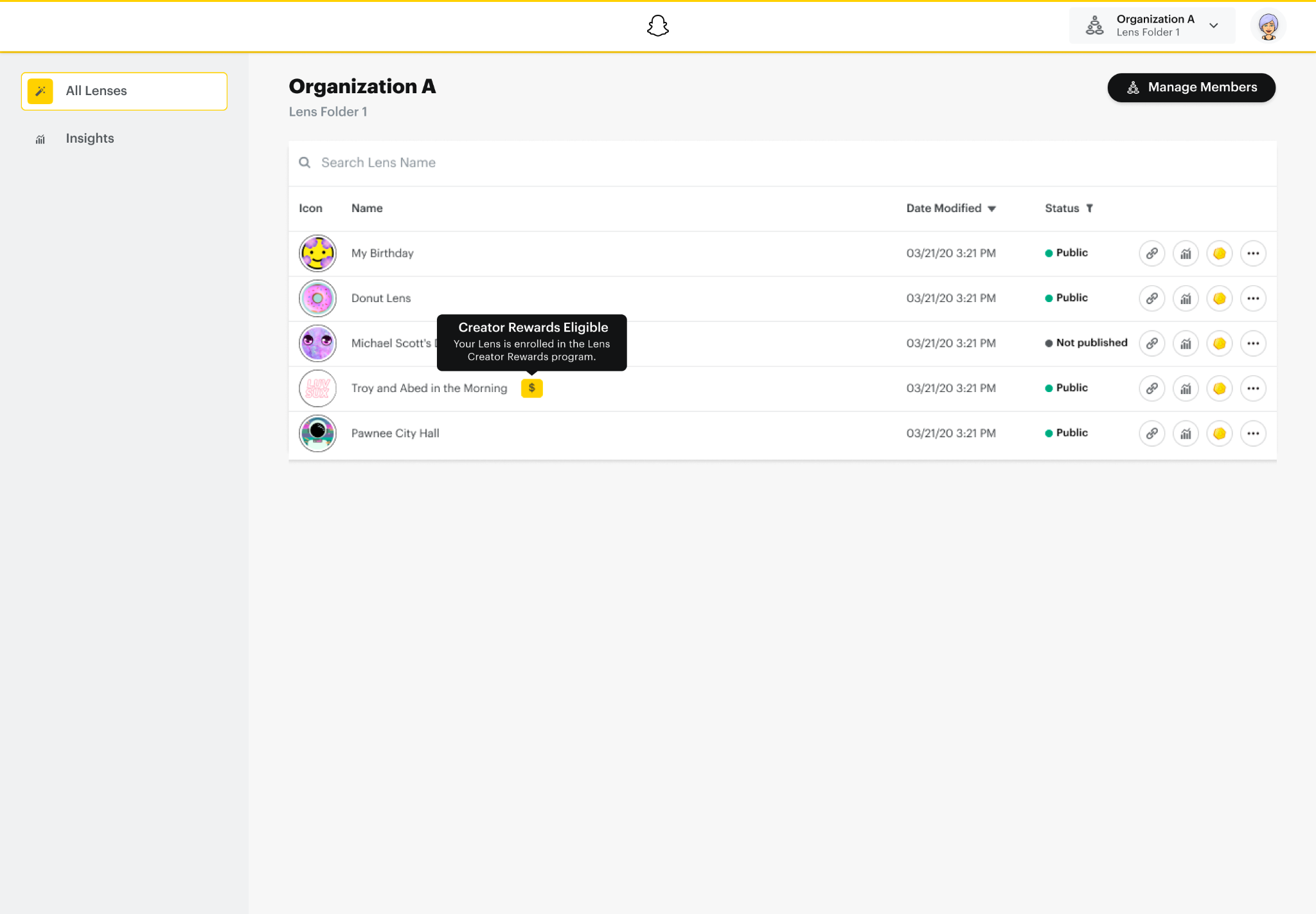Open the Status column filter

[x=1089, y=208]
